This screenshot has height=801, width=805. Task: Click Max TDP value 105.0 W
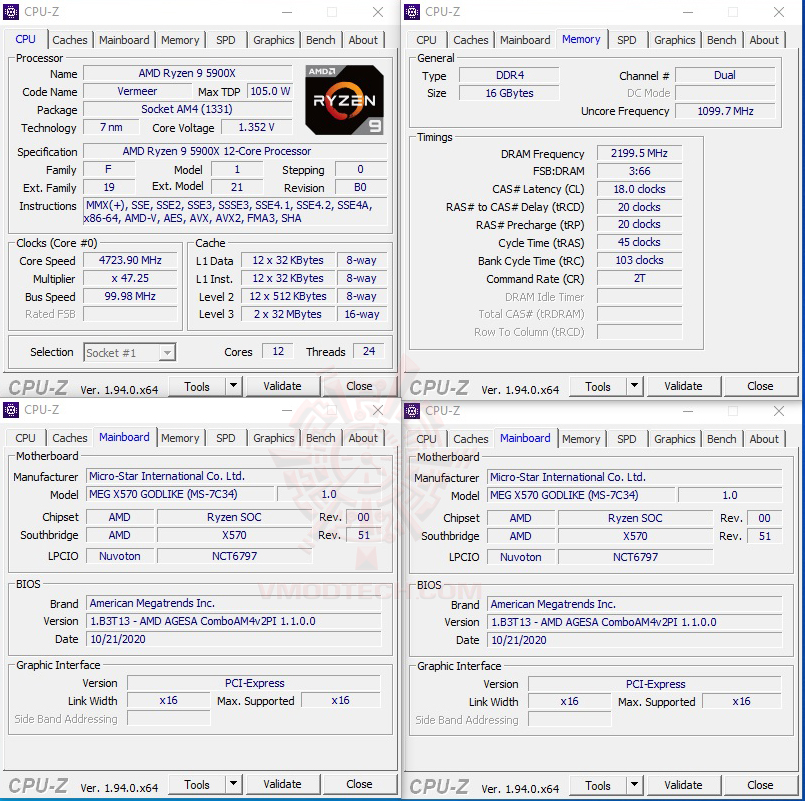pyautogui.click(x=270, y=91)
